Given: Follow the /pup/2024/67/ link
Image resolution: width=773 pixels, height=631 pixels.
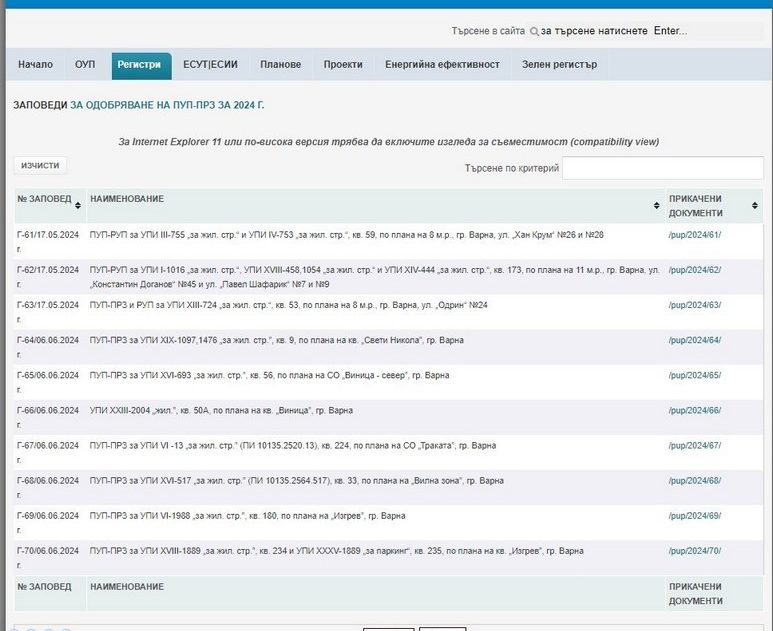Looking at the screenshot, I should pos(694,446).
